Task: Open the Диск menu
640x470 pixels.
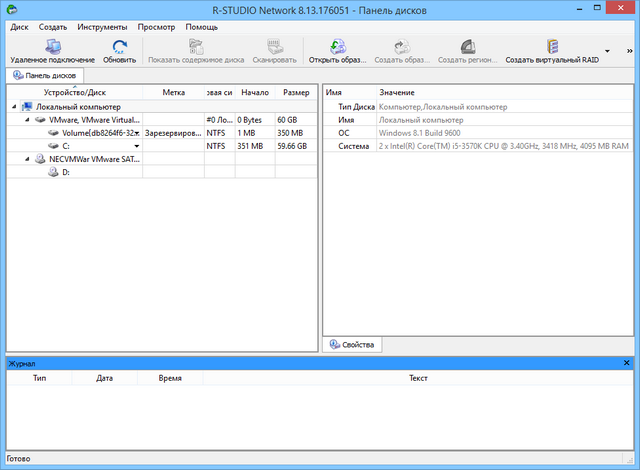Action: [19, 26]
